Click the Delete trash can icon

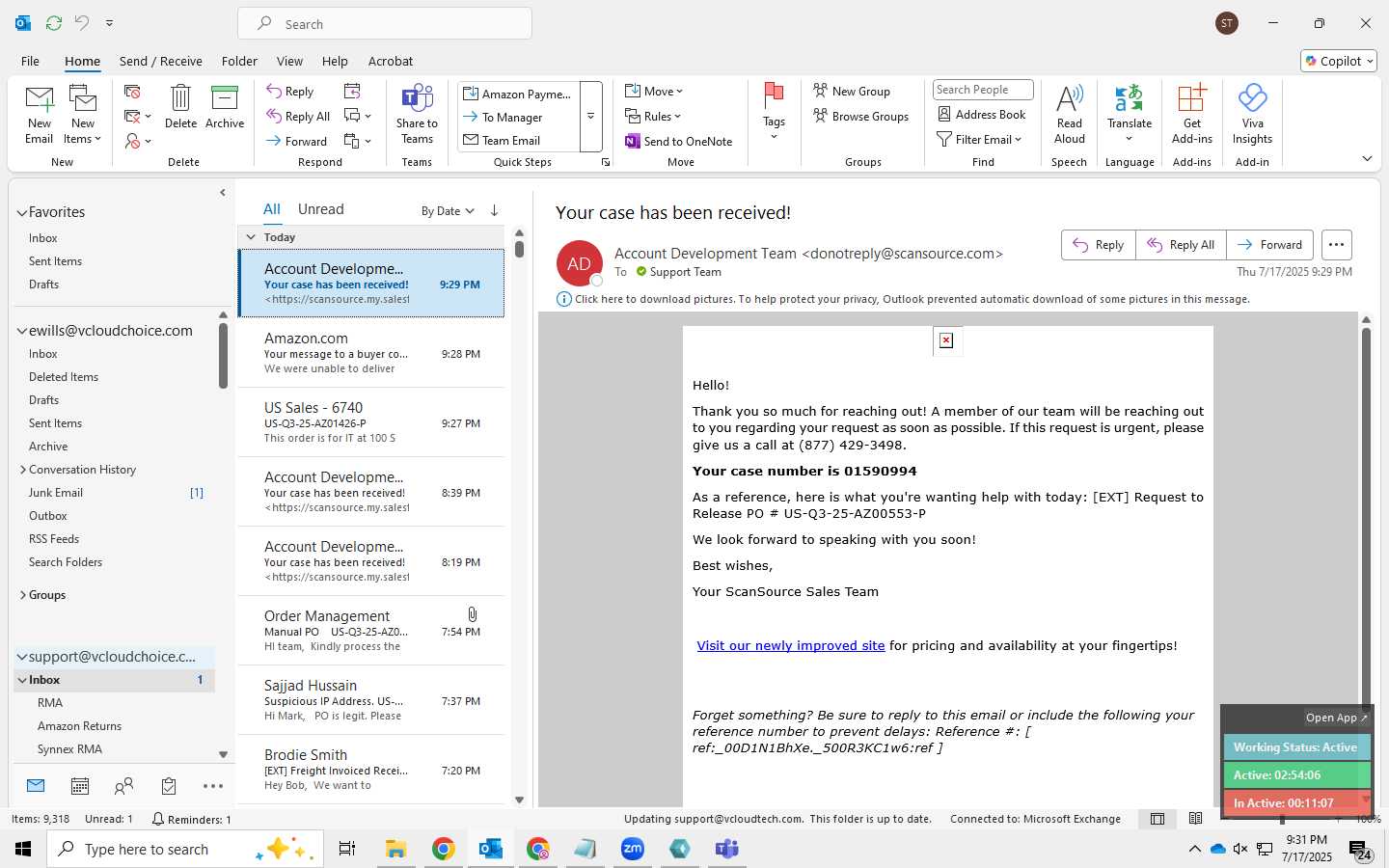pyautogui.click(x=180, y=106)
